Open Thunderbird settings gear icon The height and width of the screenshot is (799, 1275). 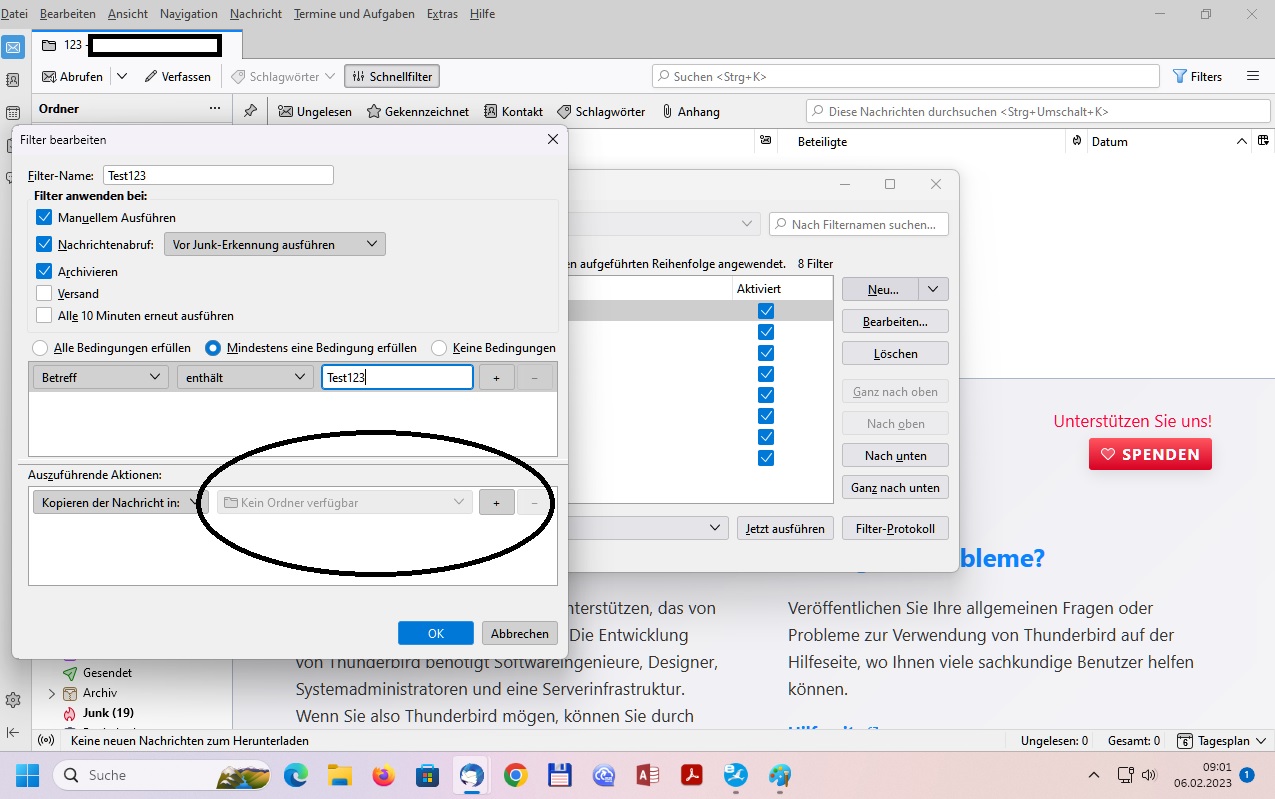[13, 700]
